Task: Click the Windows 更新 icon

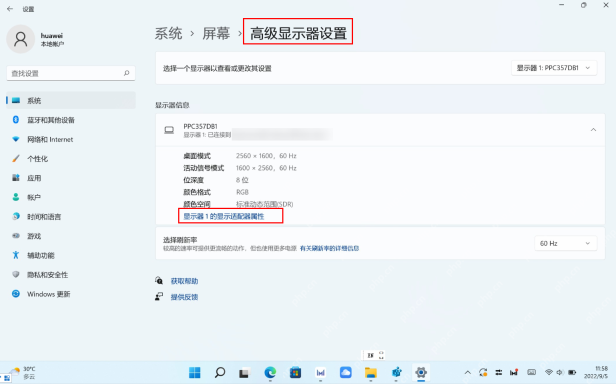Action: [x=16, y=294]
